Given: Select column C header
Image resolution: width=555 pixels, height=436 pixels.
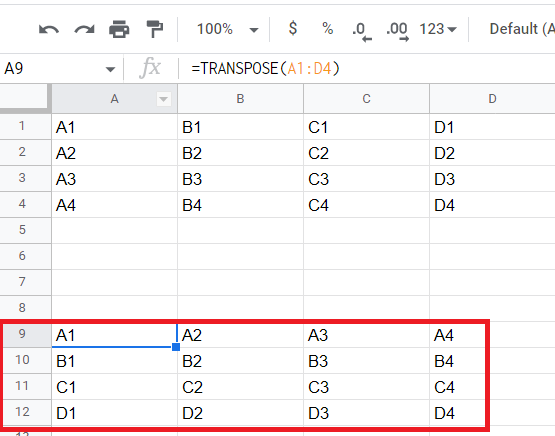Looking at the screenshot, I should pos(366,99).
